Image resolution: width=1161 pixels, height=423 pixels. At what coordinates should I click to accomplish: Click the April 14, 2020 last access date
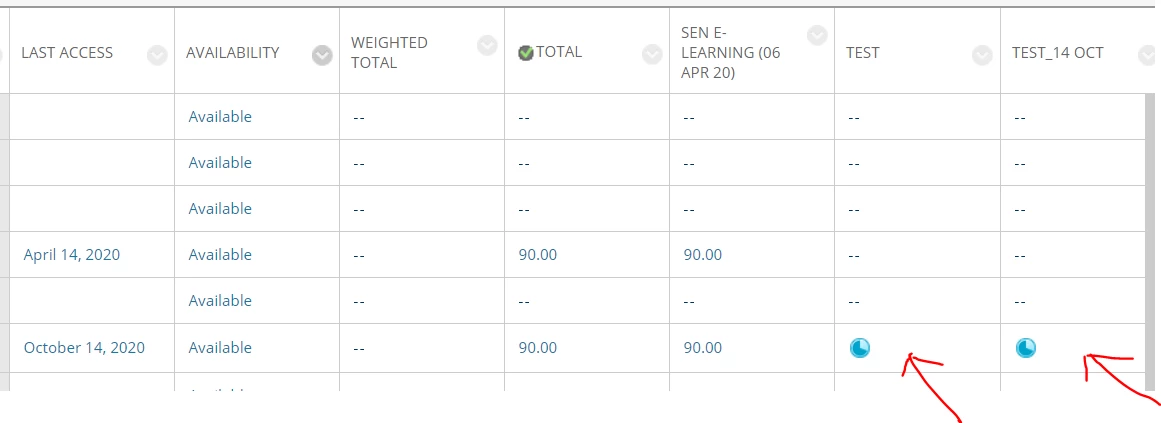(x=72, y=255)
